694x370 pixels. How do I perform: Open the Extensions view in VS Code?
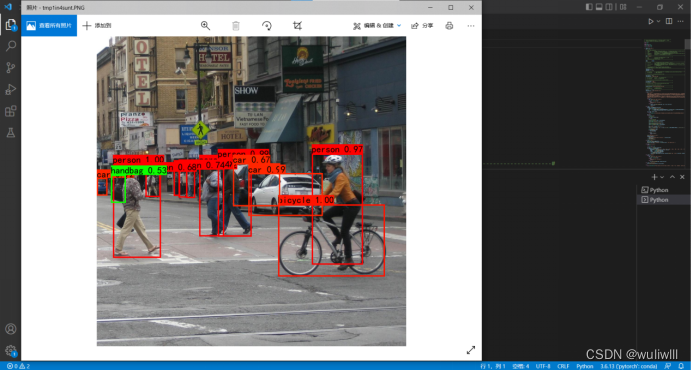(x=11, y=111)
